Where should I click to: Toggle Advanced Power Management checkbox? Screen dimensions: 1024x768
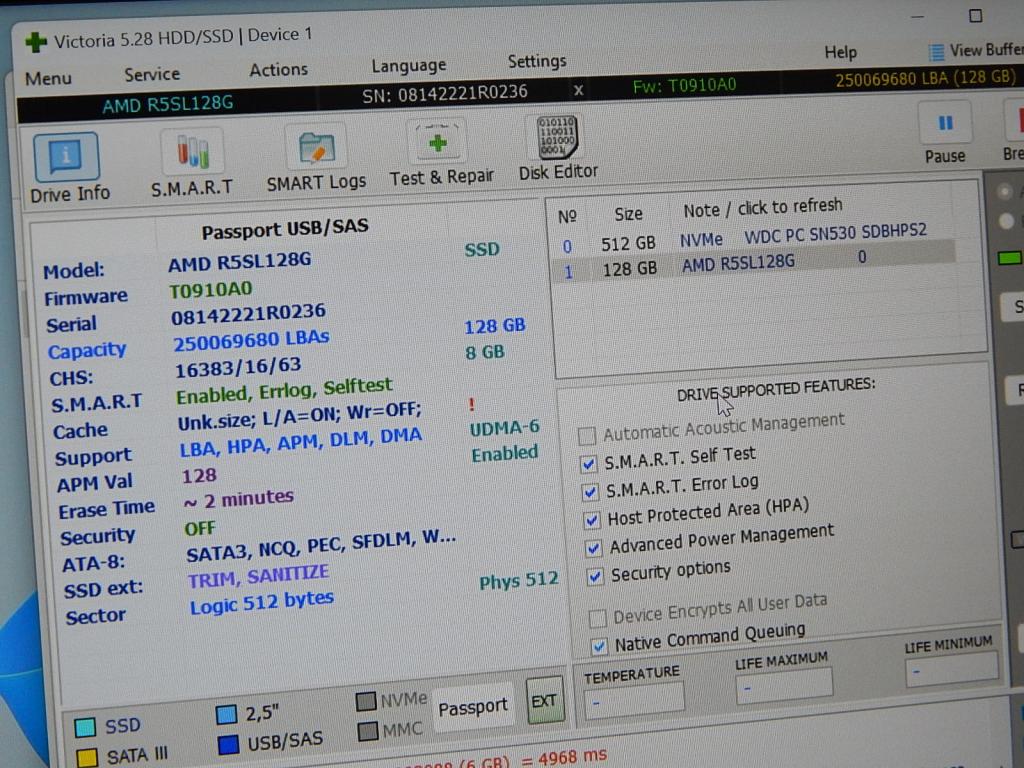593,548
